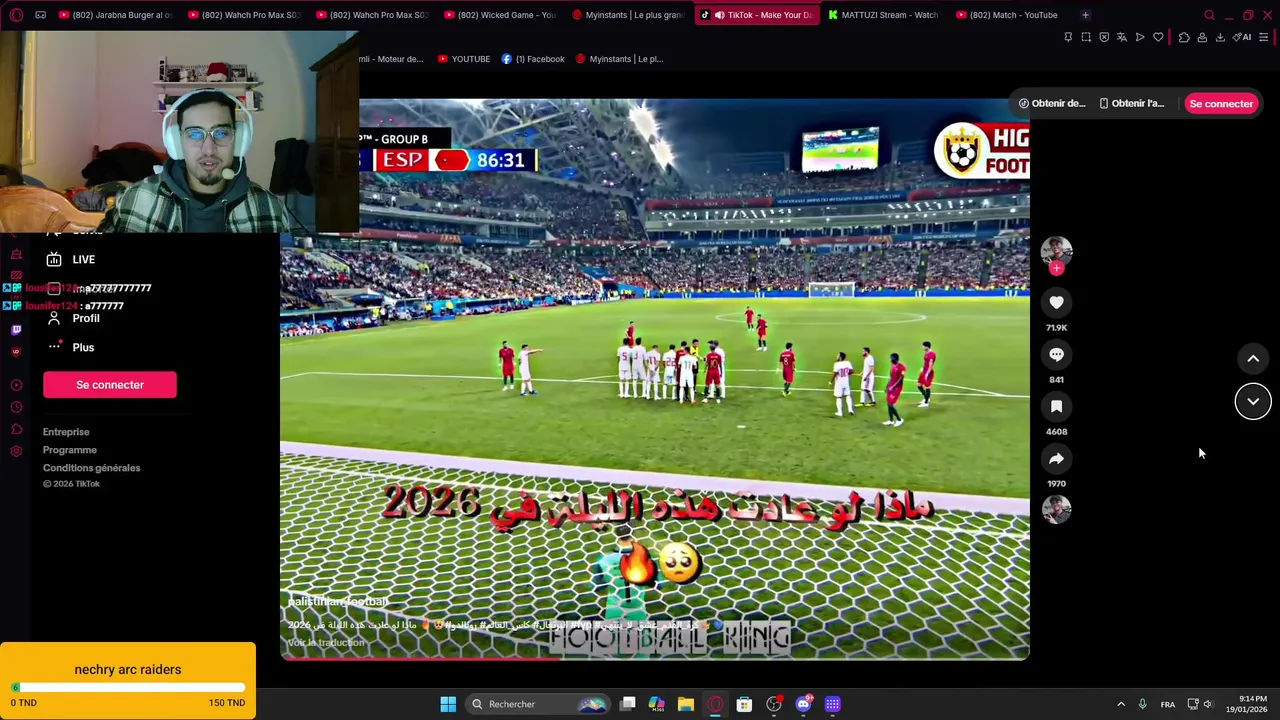Click the pinboard pin icon in toolbar
1280x720 pixels.
coord(1068,38)
